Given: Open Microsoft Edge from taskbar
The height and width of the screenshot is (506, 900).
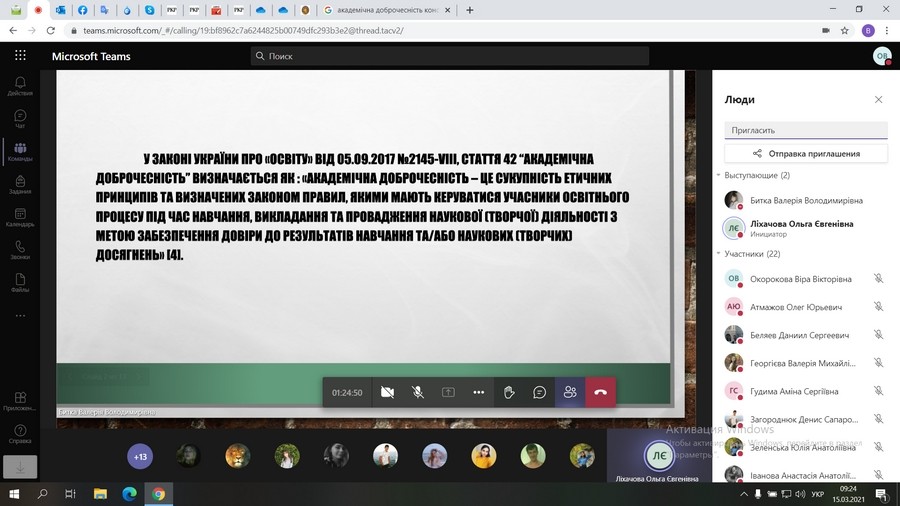Looking at the screenshot, I should click(130, 494).
